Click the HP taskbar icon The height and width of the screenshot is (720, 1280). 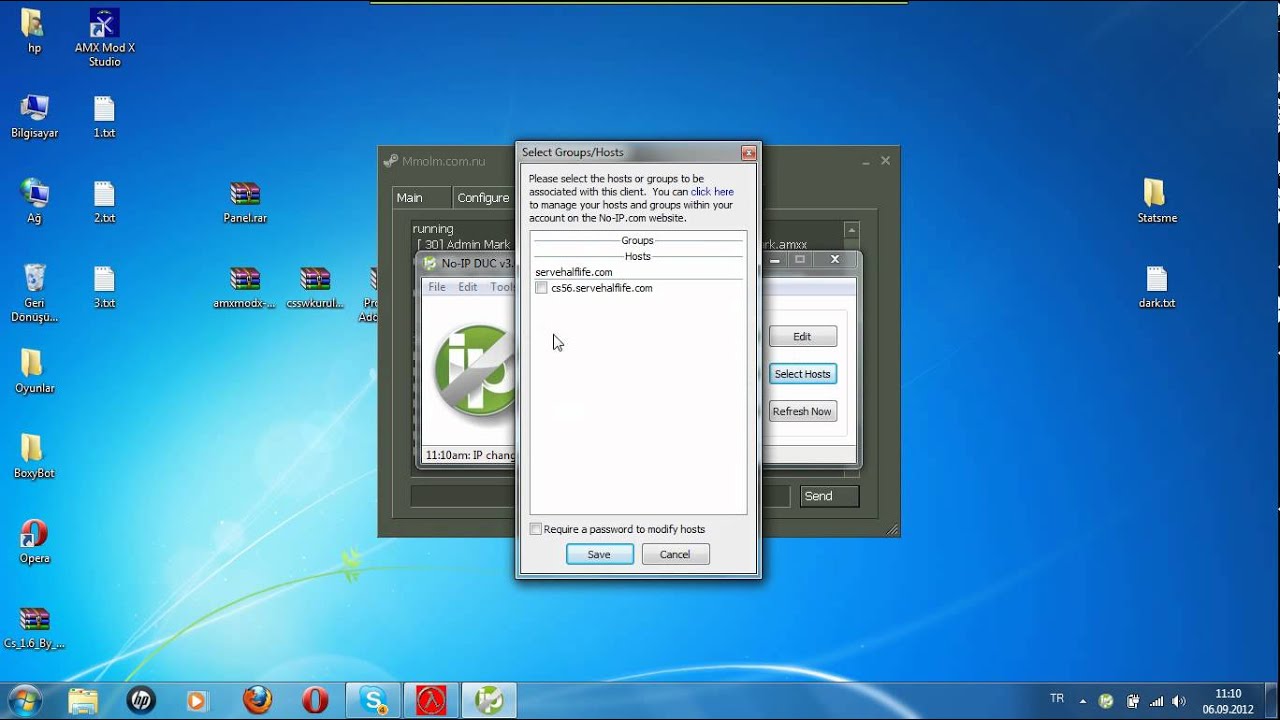pos(141,700)
